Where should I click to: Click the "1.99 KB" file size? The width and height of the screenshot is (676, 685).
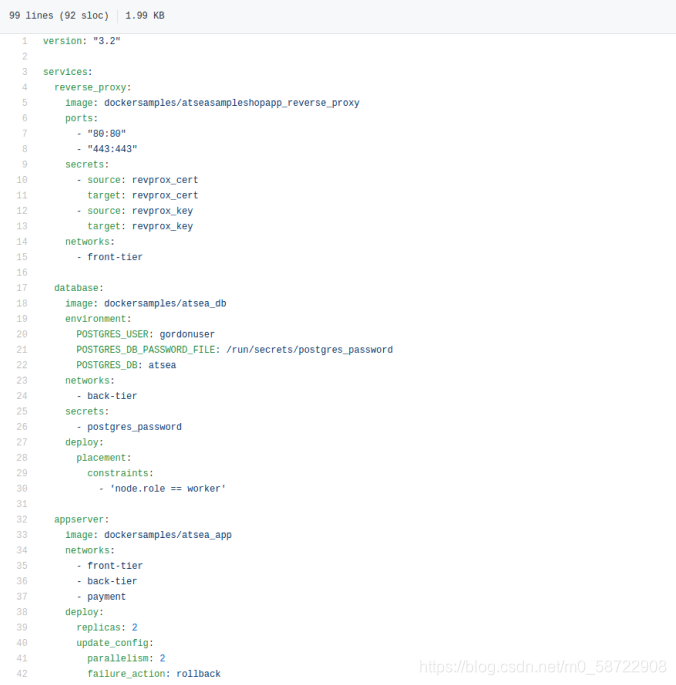[x=145, y=16]
